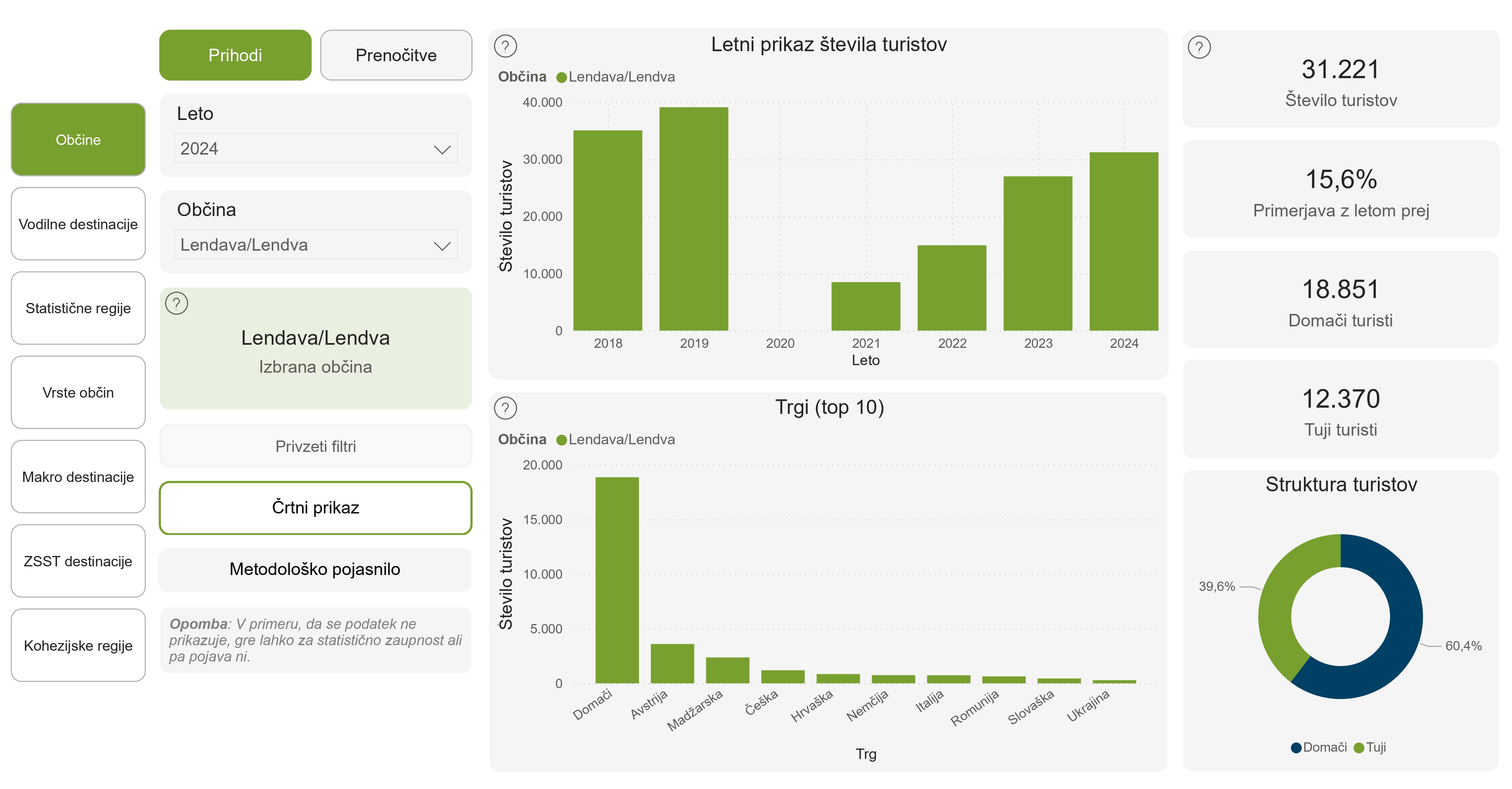Click Tuji legend marker in donut chart
Screen dimensions: 1512x789
click(x=1358, y=747)
